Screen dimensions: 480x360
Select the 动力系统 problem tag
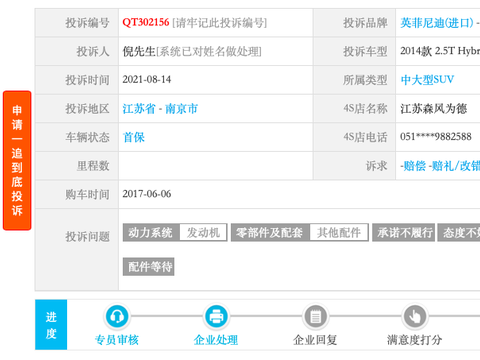click(151, 232)
